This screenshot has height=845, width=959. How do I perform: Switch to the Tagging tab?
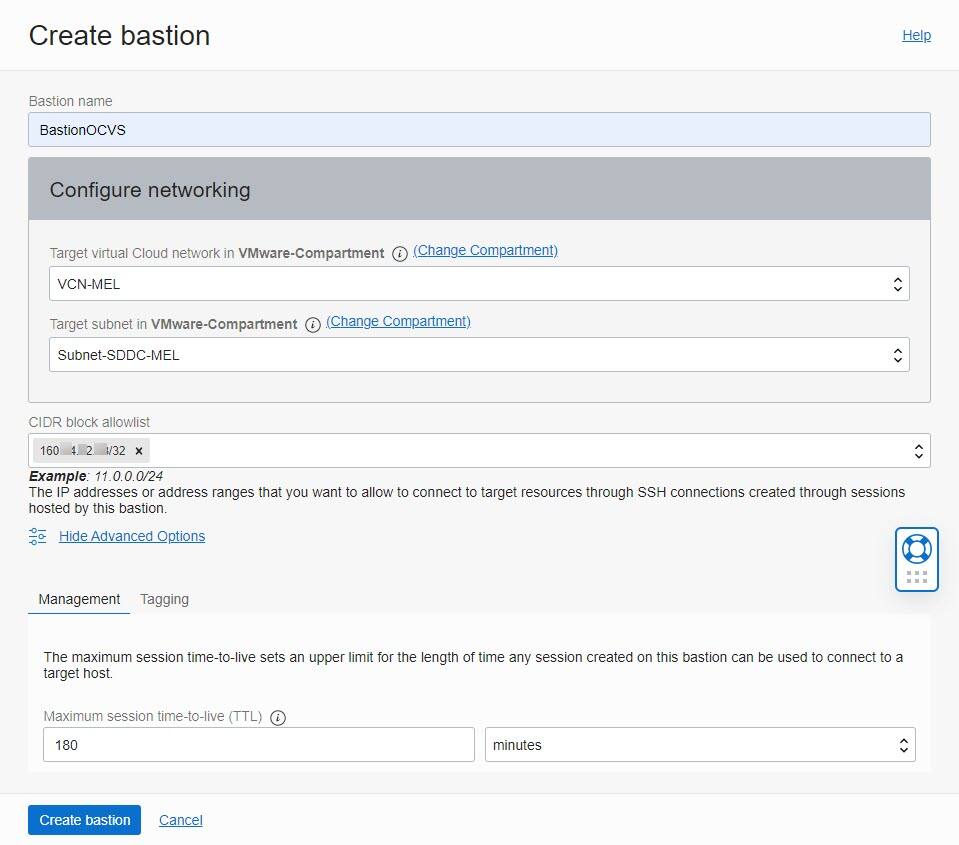coord(164,599)
